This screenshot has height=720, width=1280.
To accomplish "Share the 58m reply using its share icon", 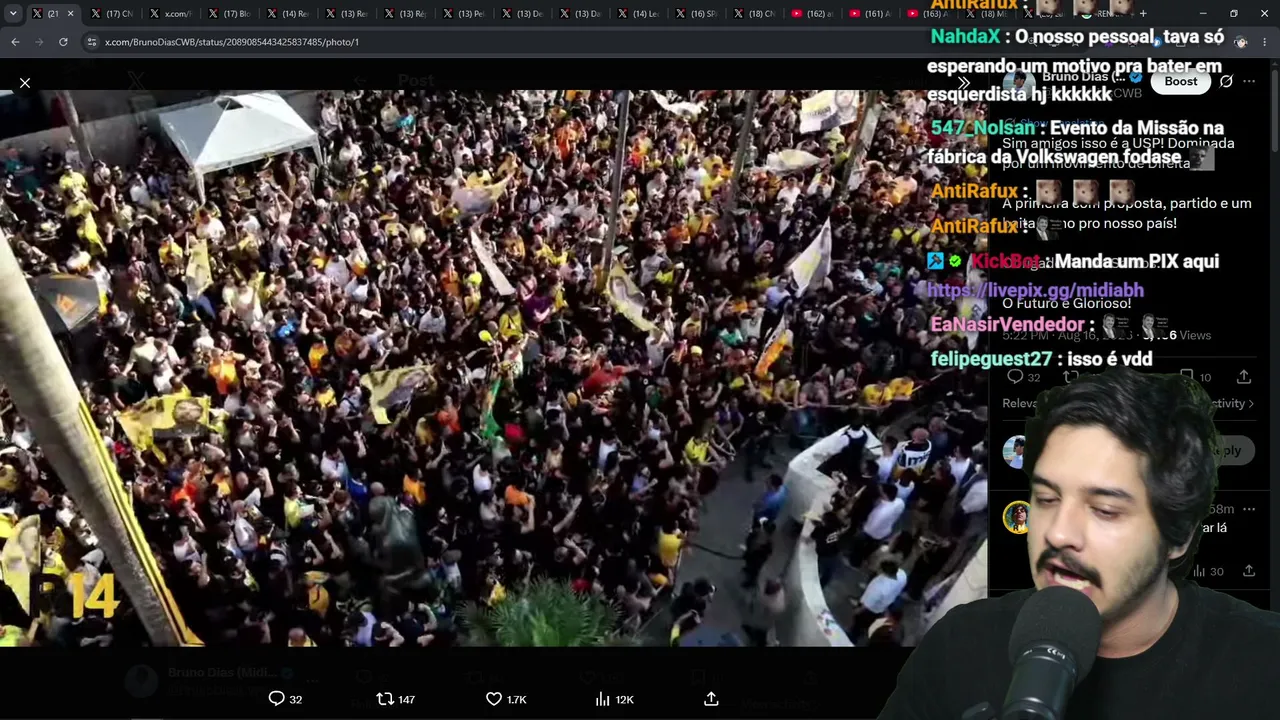I will coord(1249,571).
